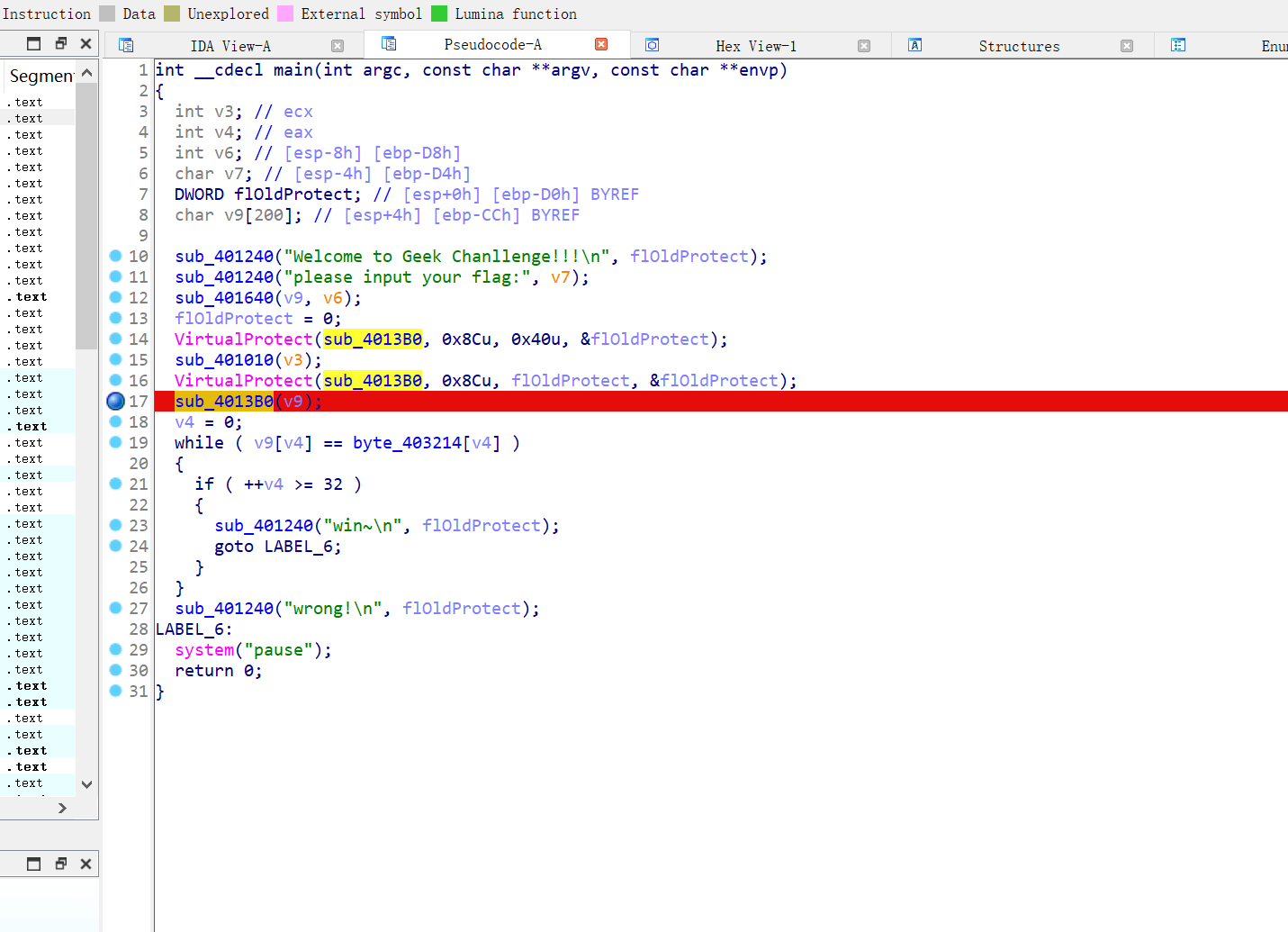Click the IDA View-A tab icon

pos(126,45)
